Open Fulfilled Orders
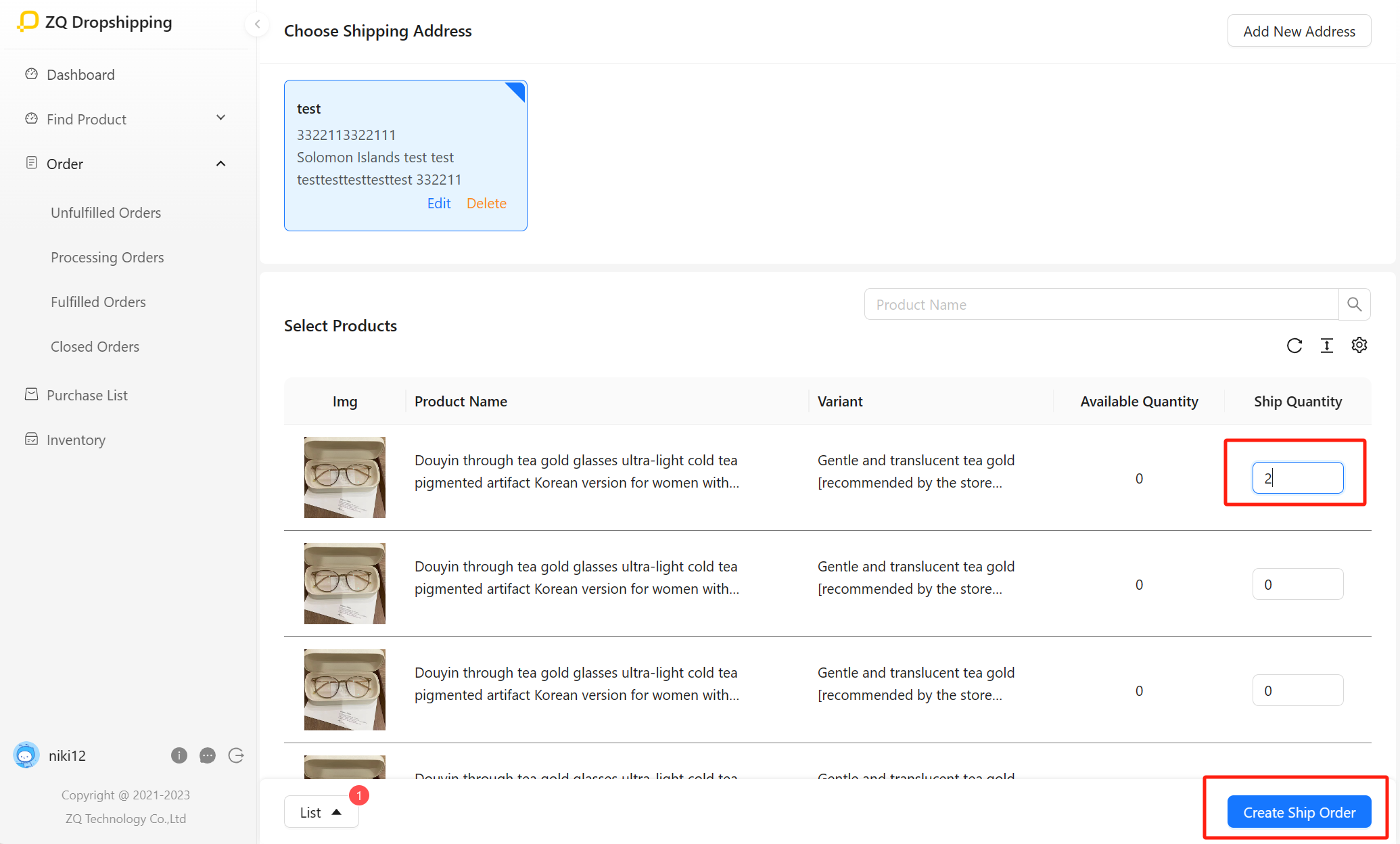The width and height of the screenshot is (1400, 844). (x=98, y=302)
